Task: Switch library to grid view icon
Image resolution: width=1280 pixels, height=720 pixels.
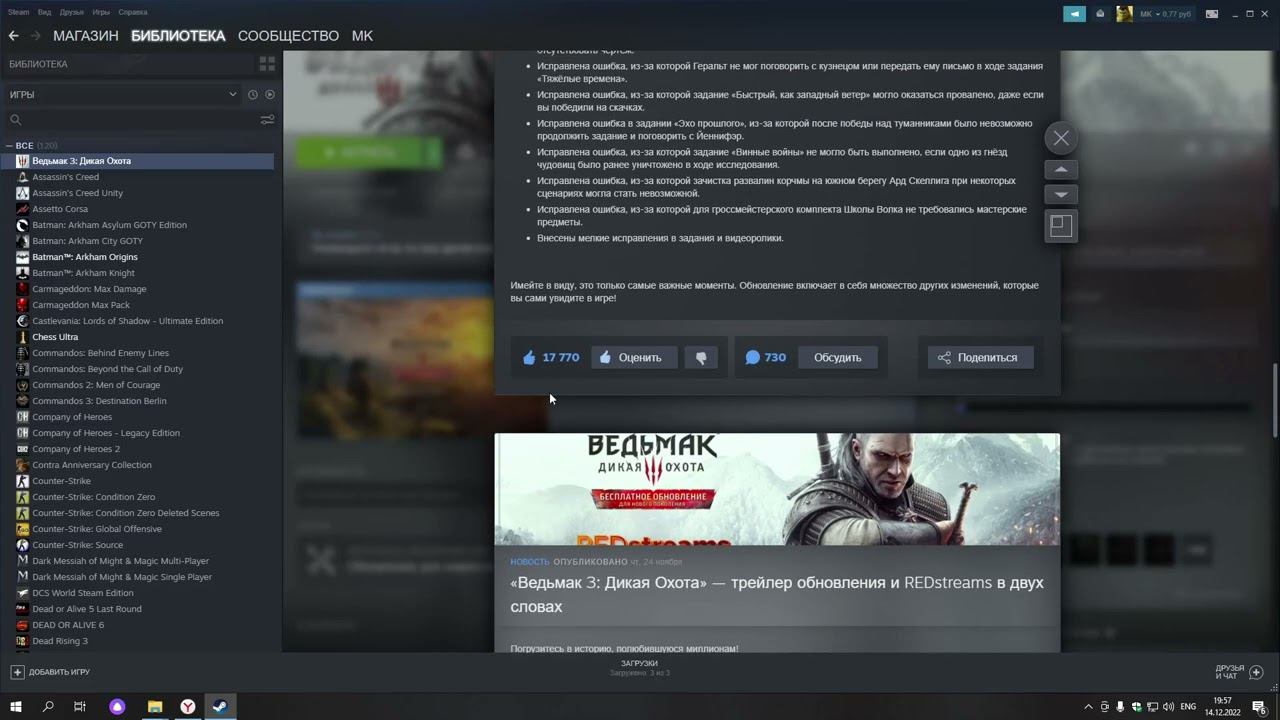Action: pos(267,64)
